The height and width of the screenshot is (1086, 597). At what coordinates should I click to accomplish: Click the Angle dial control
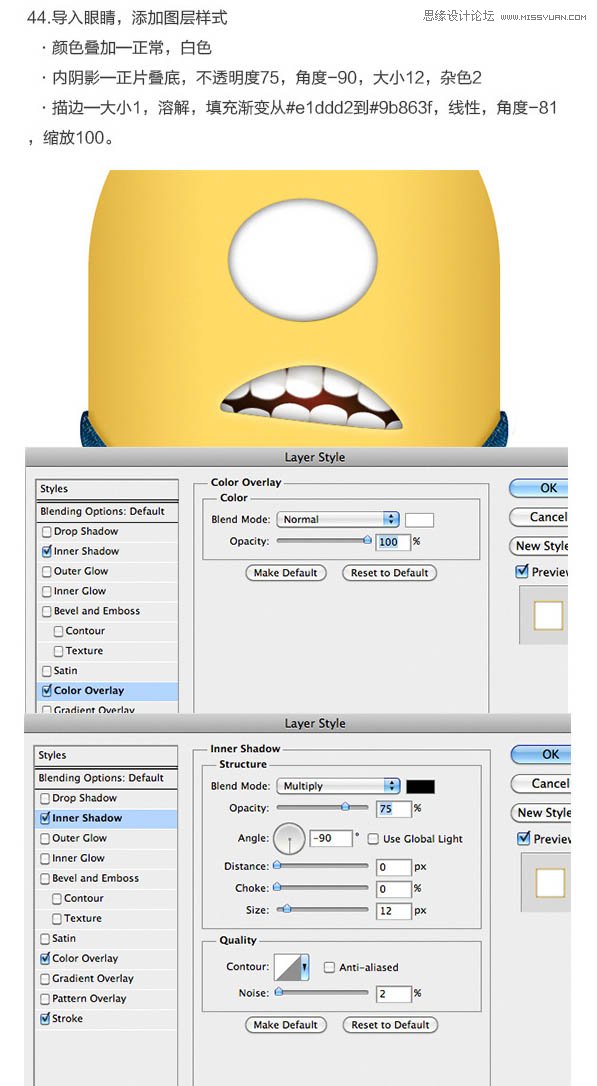(x=289, y=839)
